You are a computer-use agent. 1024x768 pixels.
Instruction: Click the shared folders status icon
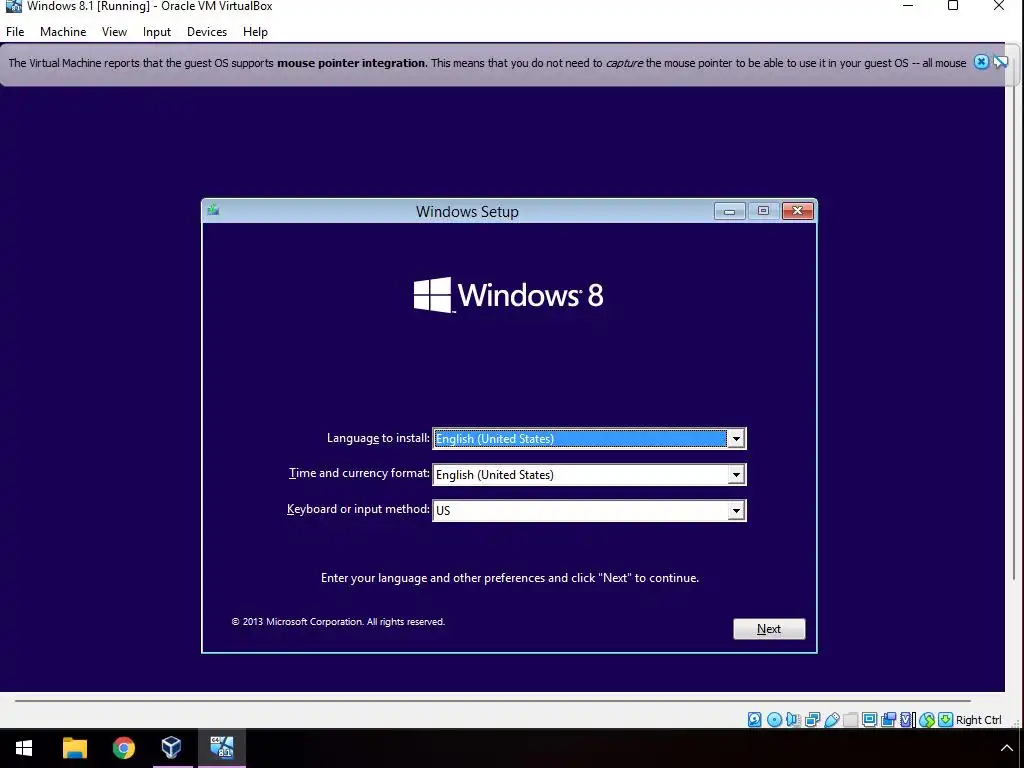point(850,720)
